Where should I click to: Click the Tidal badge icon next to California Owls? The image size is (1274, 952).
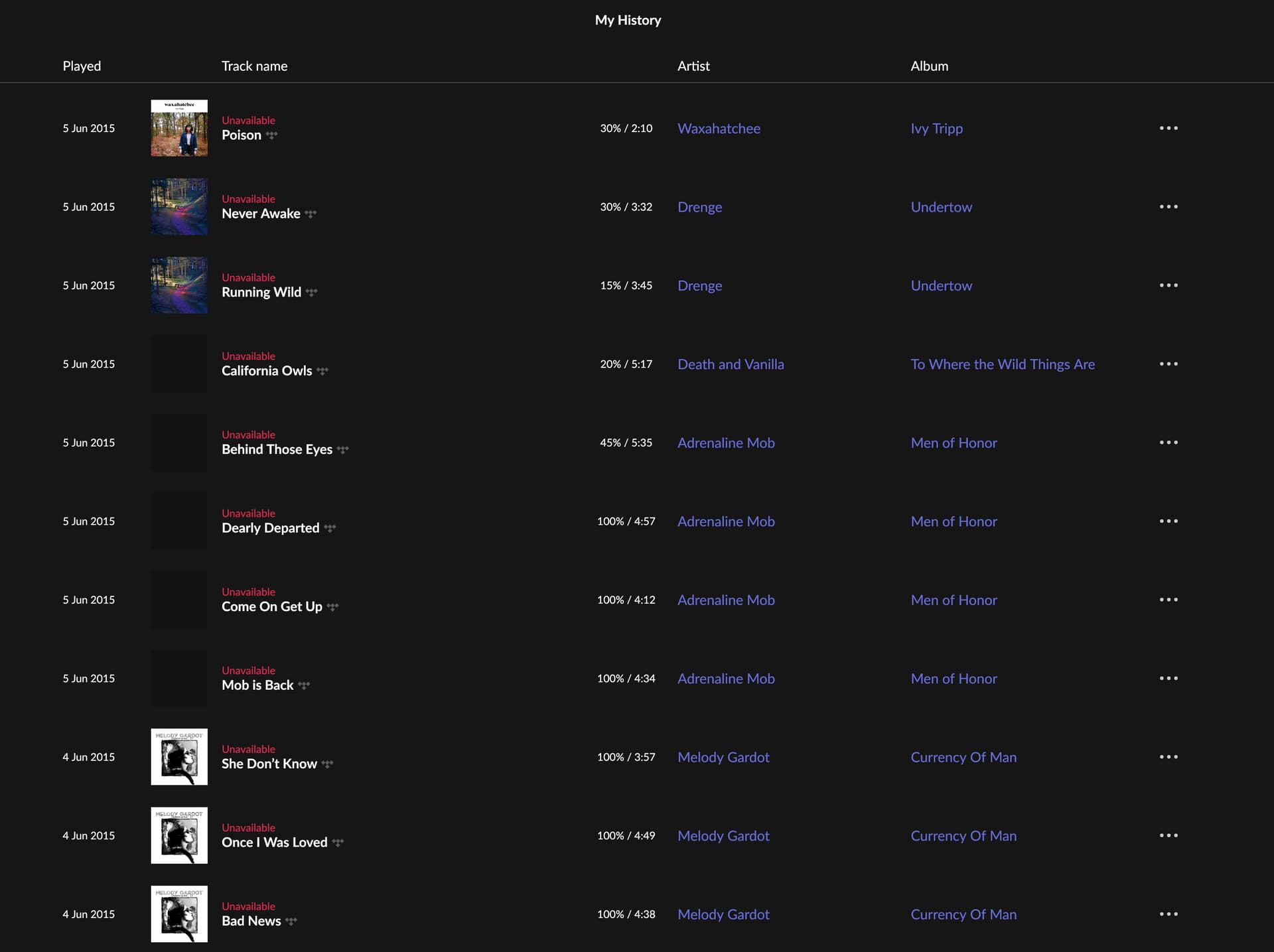(322, 371)
